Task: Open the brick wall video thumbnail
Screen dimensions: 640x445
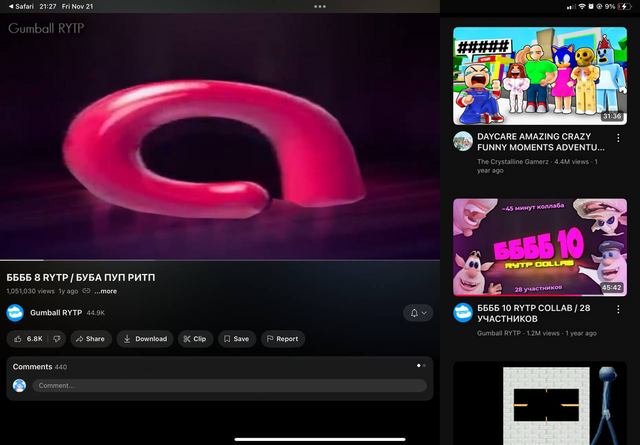Action: [540, 403]
